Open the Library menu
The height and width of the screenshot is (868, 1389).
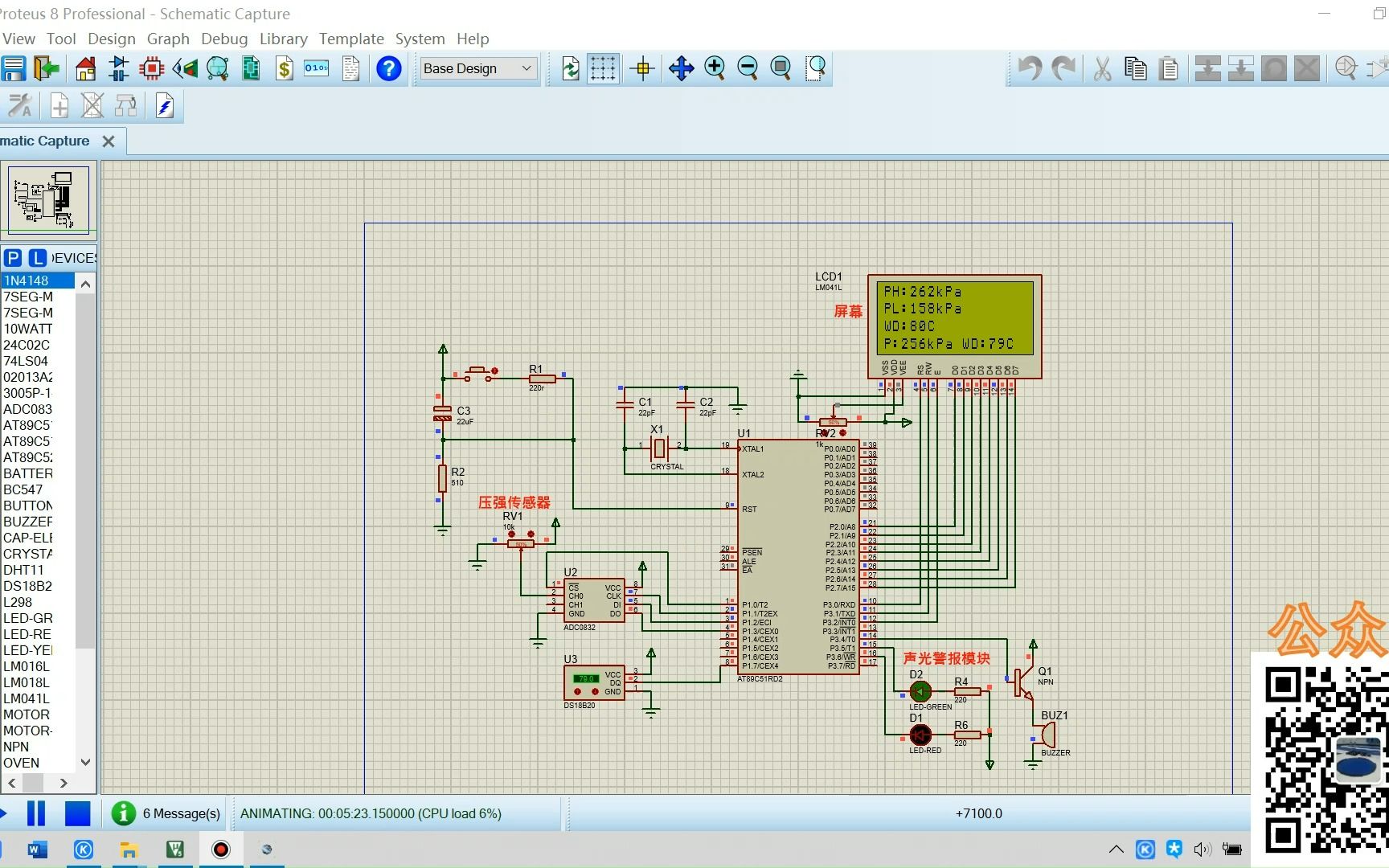(x=284, y=39)
